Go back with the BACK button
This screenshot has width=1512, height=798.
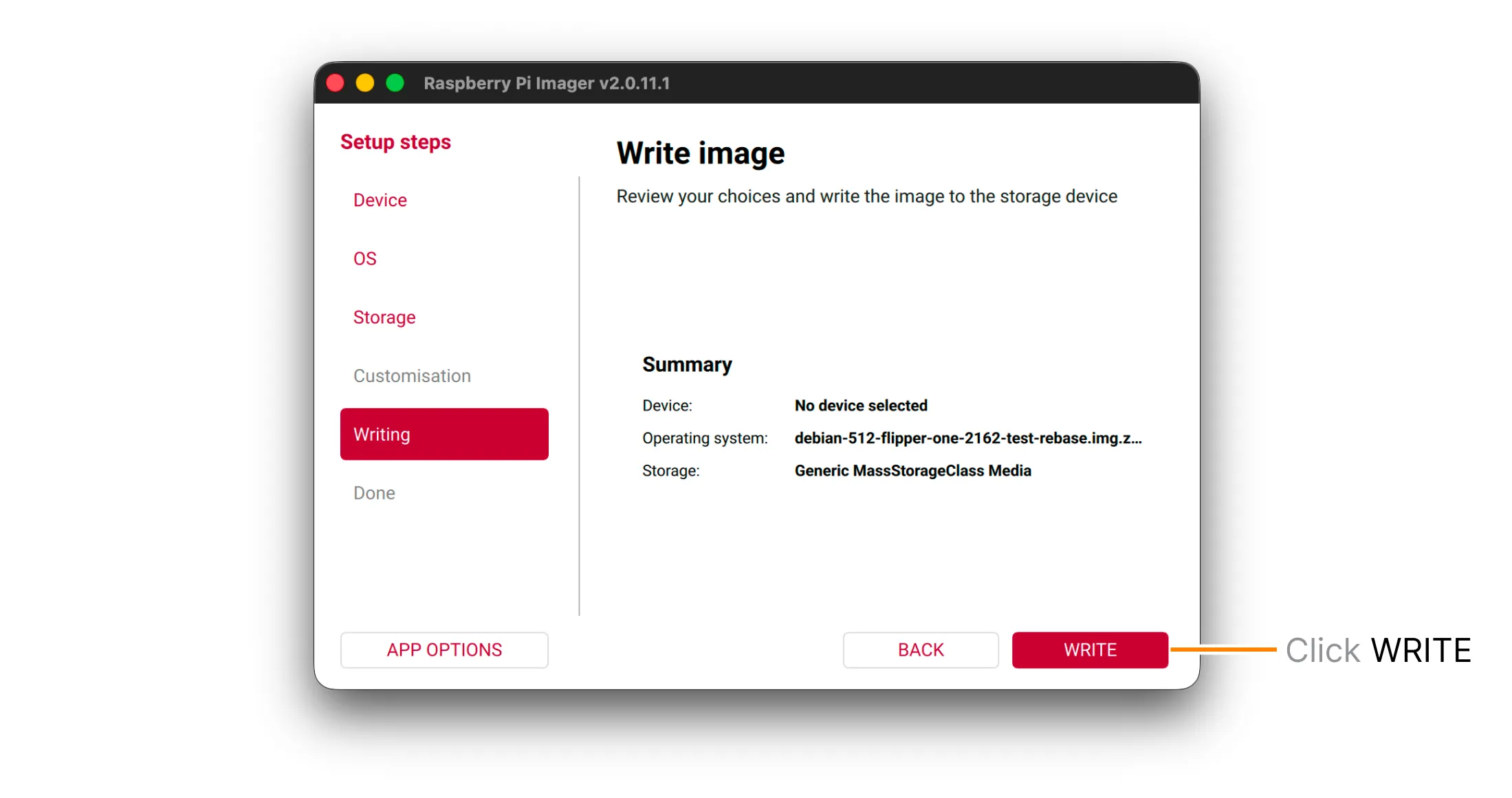(x=921, y=650)
